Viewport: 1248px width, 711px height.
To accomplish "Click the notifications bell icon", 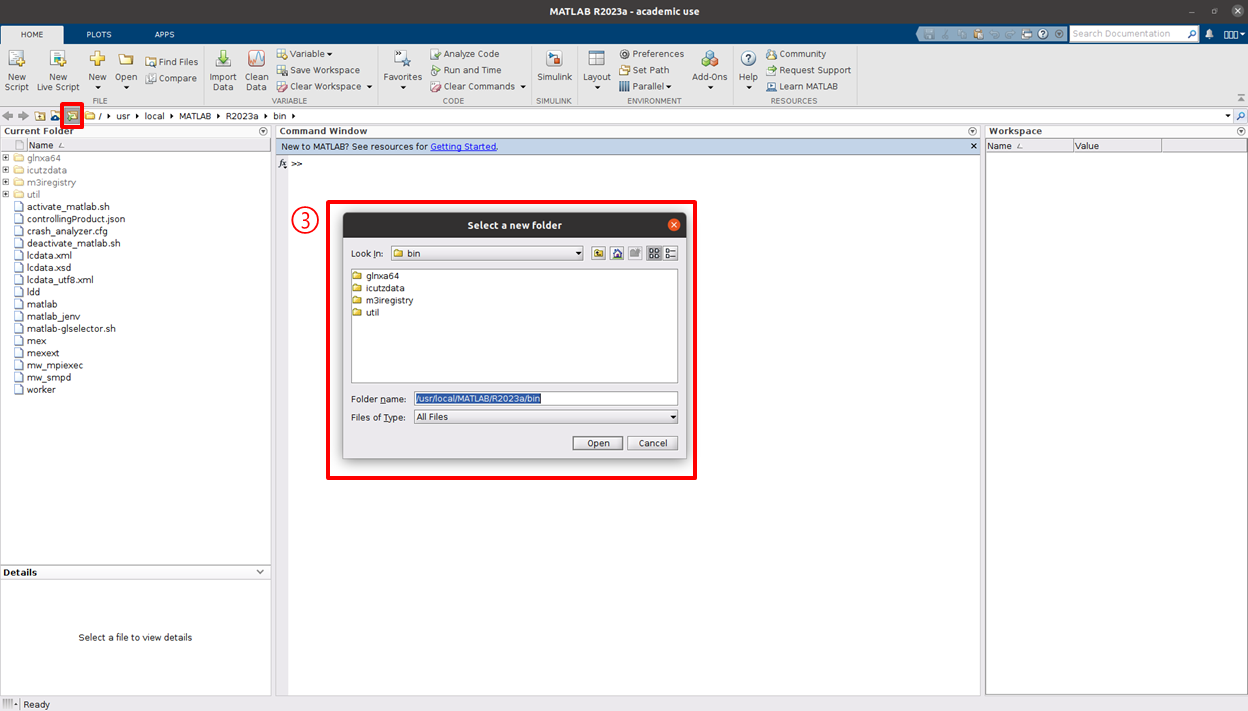I will (x=1209, y=34).
